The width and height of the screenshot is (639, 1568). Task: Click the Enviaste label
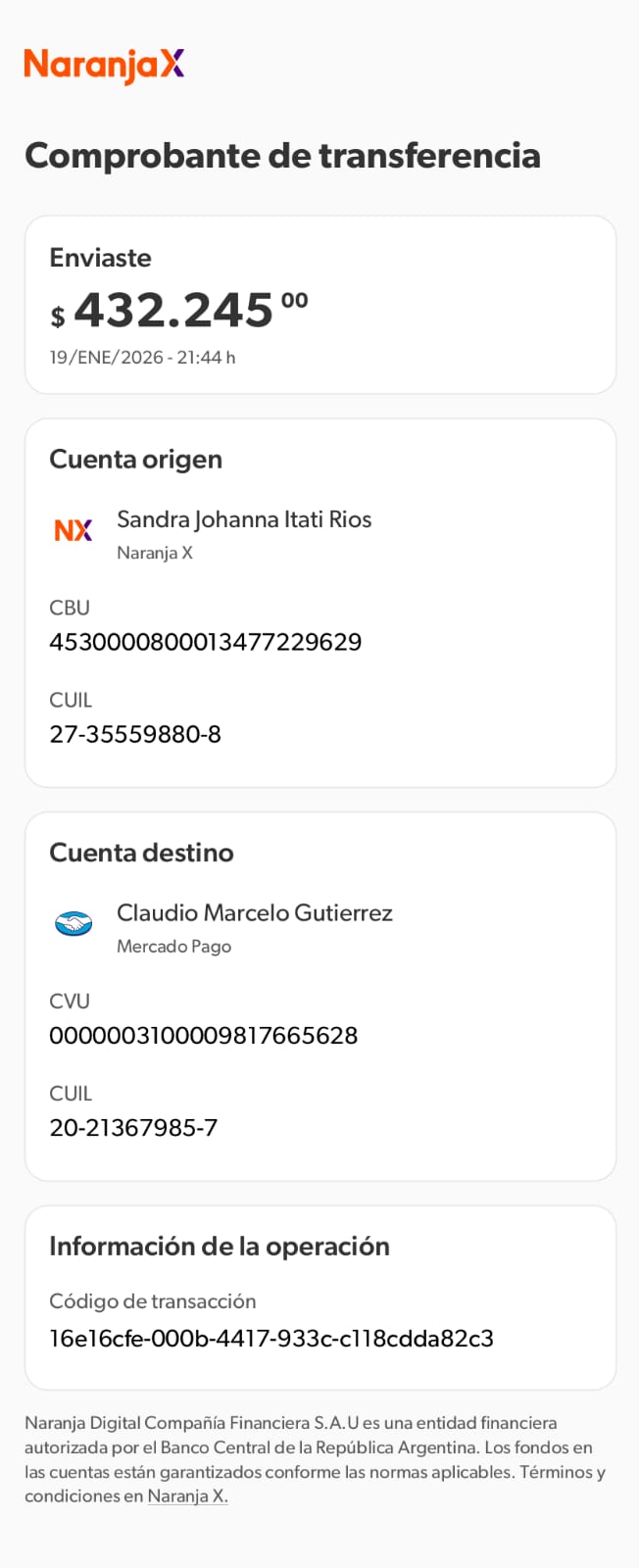100,258
